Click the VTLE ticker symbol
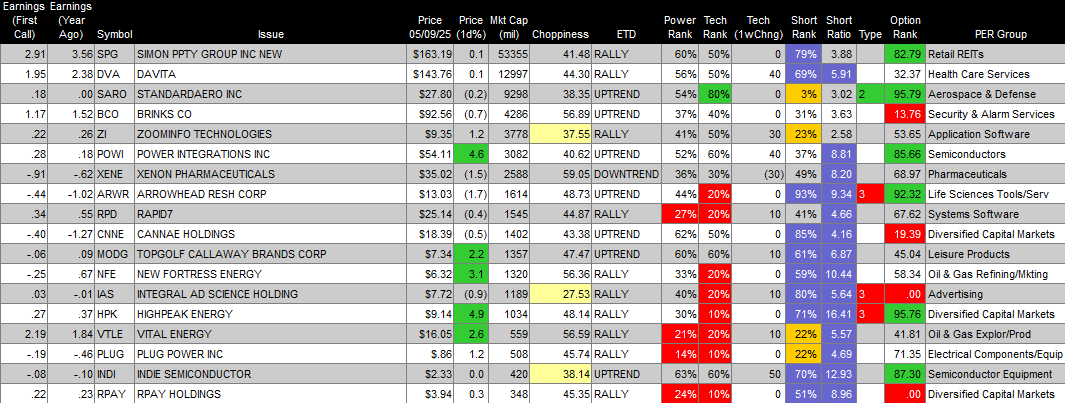Viewport: 1065px width, 403px height. (114, 334)
